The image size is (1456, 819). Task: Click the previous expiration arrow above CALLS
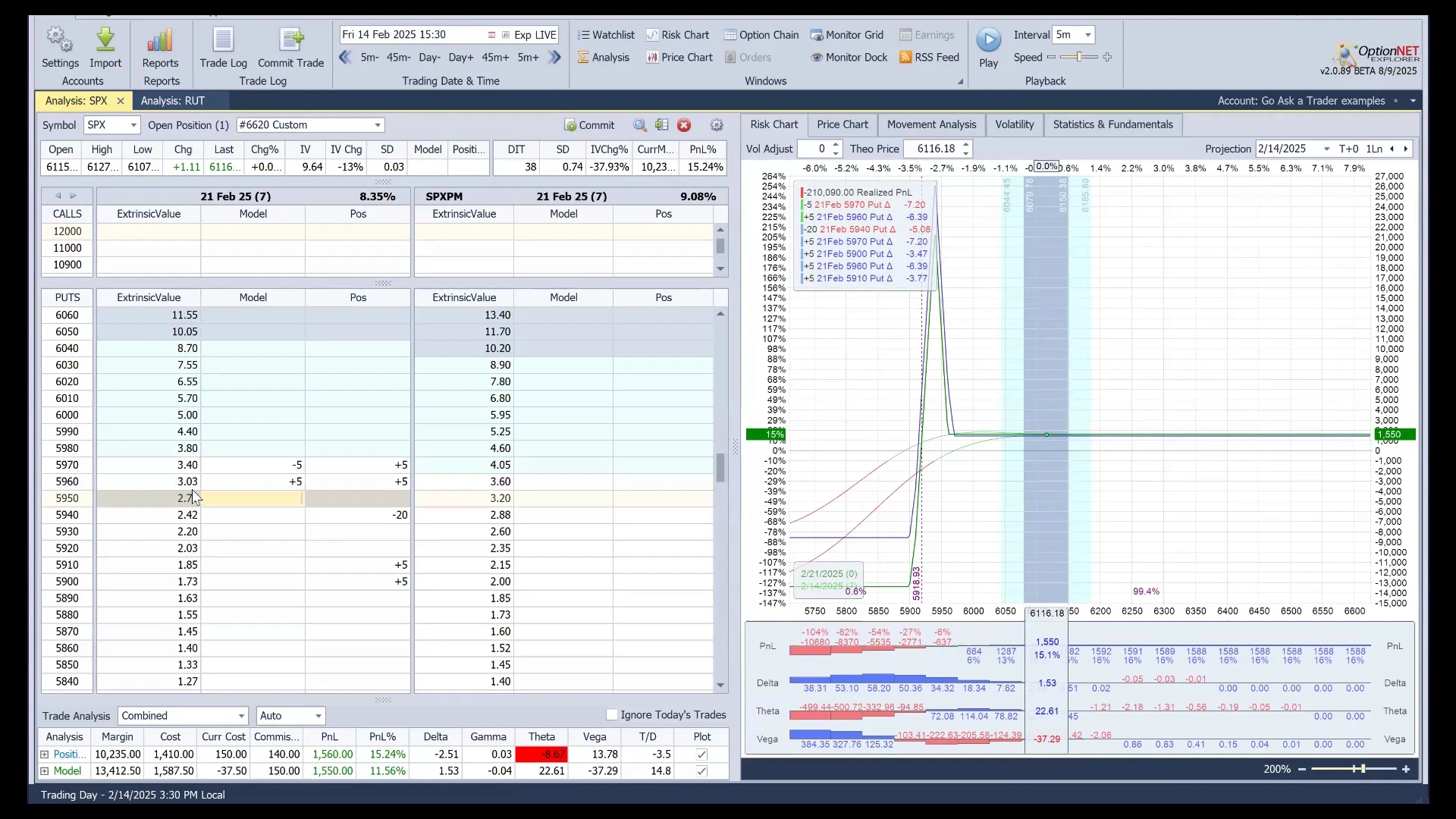tap(58, 196)
